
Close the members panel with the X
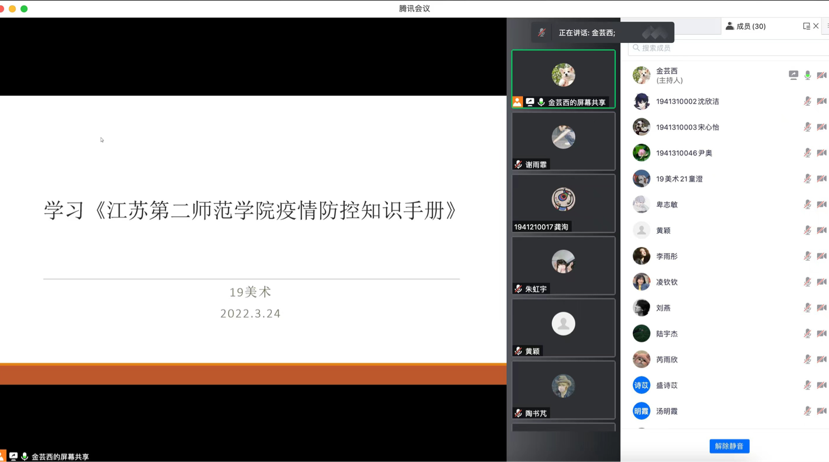[x=816, y=26]
